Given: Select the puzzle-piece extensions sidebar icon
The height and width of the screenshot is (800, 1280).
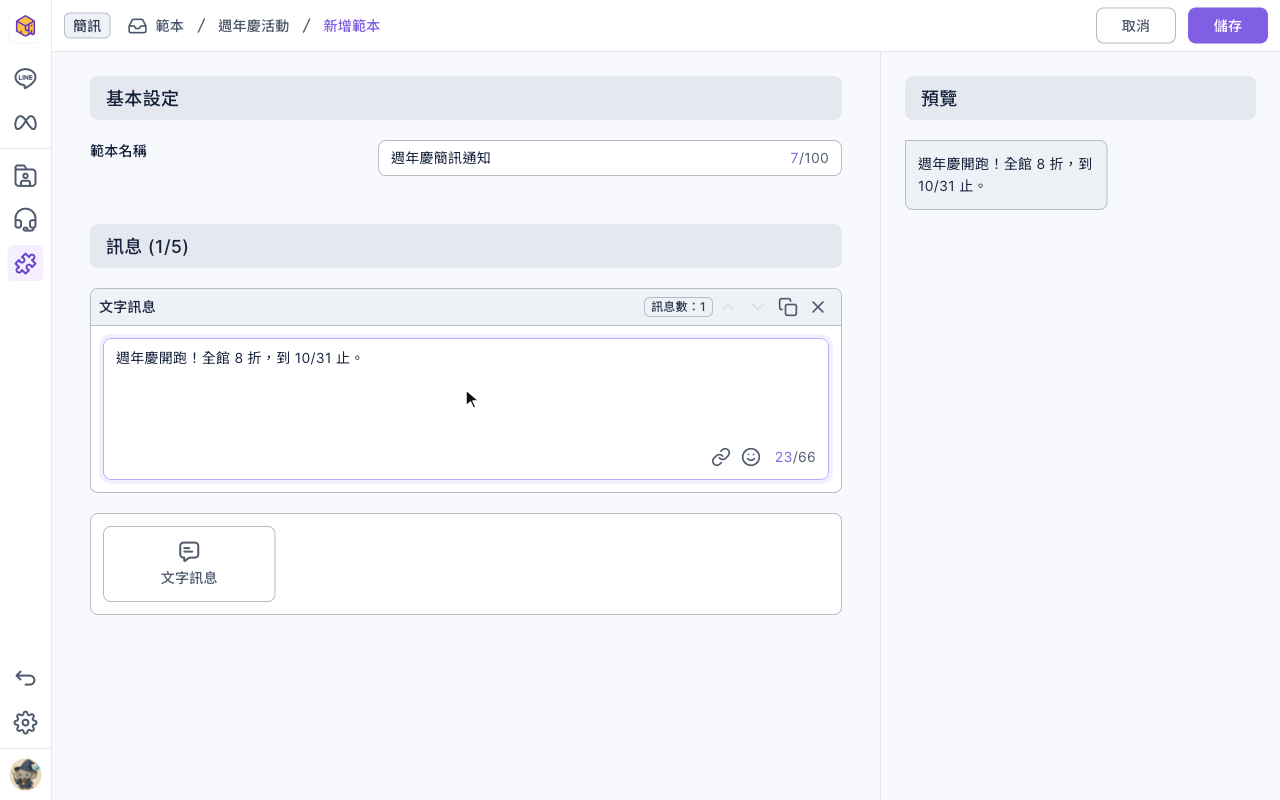Looking at the screenshot, I should (x=25, y=263).
